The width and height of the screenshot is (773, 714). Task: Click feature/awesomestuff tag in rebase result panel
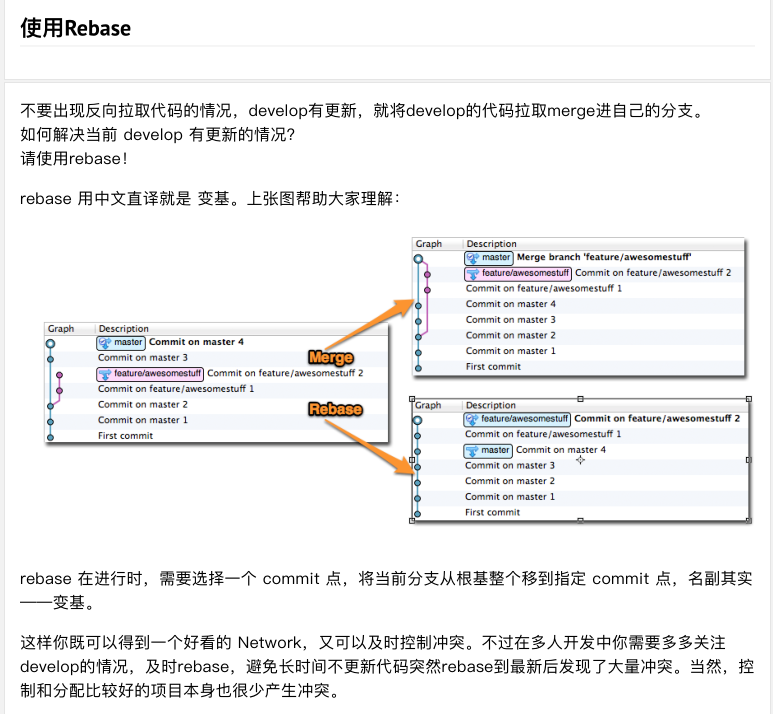517,419
